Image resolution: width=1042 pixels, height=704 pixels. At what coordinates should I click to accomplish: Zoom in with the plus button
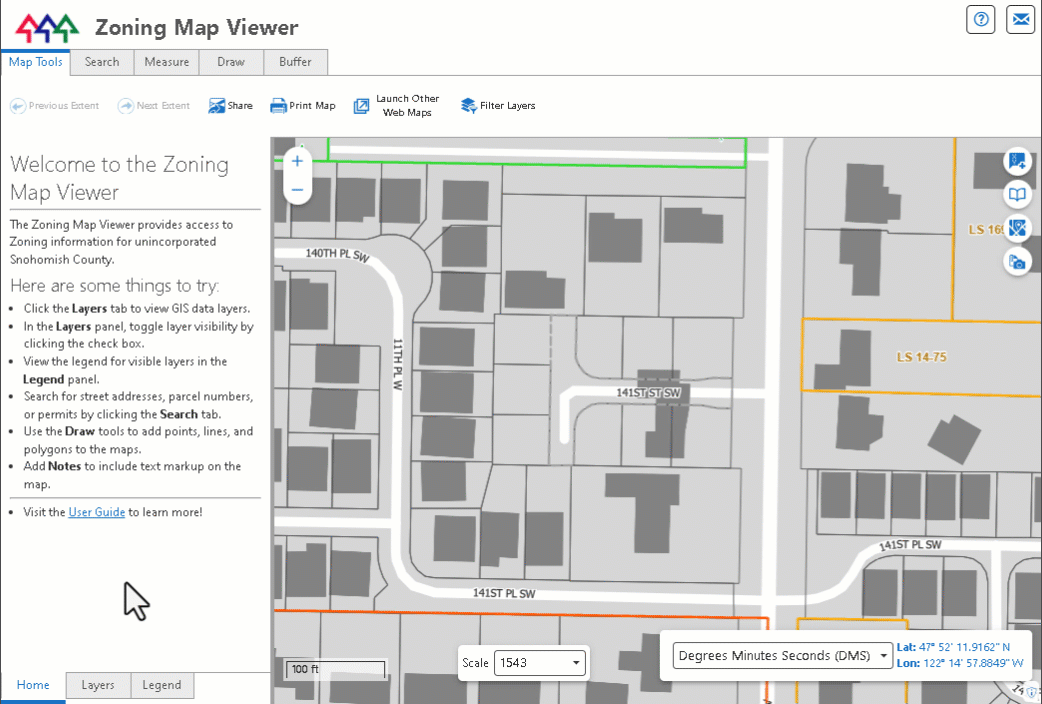pos(297,161)
